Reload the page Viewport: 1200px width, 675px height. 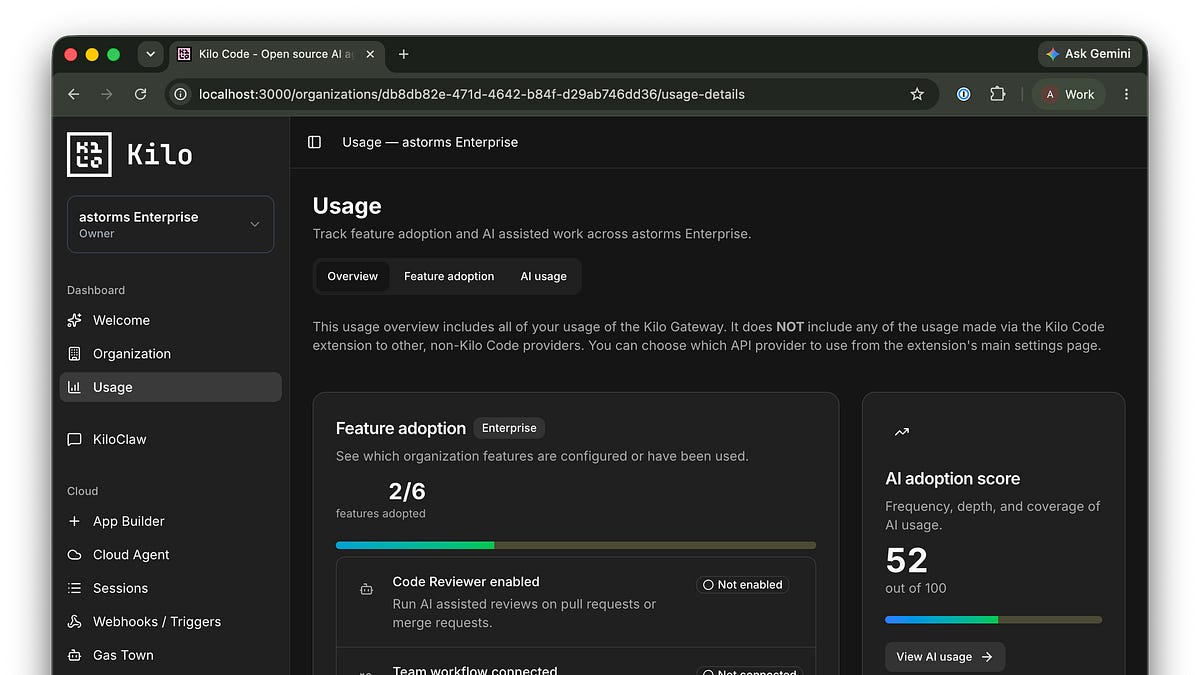(x=141, y=94)
